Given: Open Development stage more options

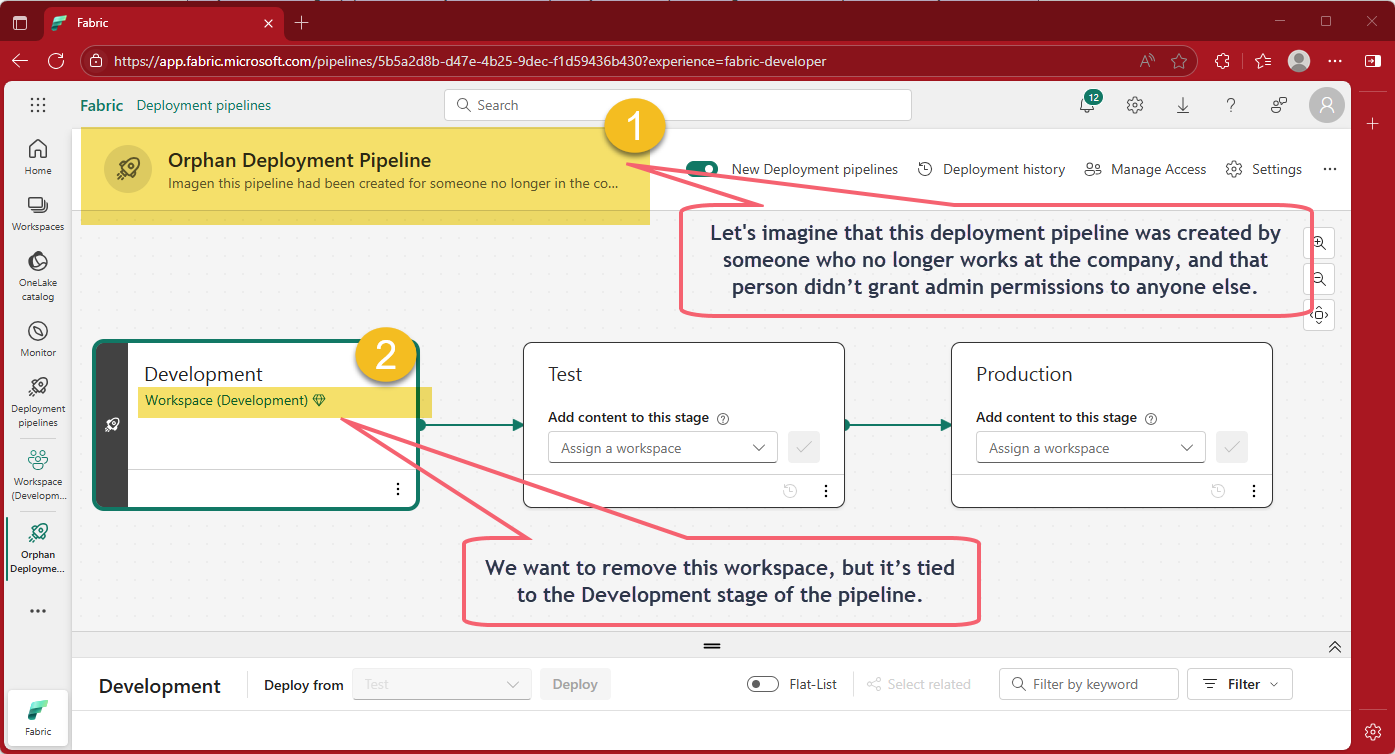Looking at the screenshot, I should [398, 489].
